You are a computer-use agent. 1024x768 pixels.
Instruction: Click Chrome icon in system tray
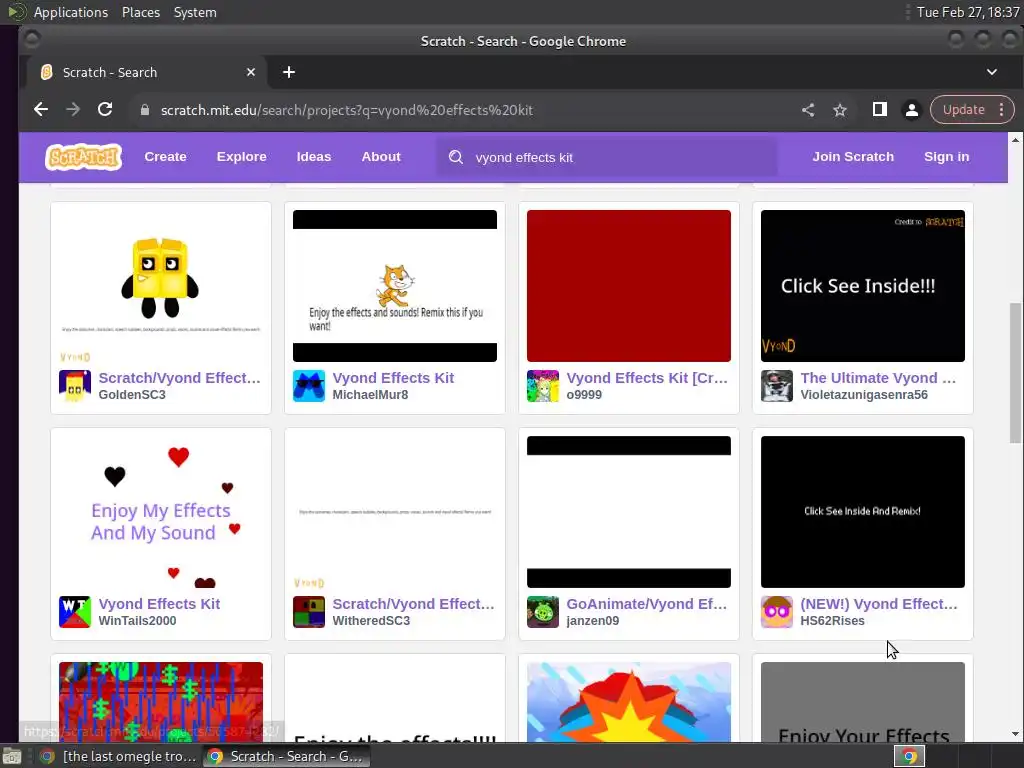tap(909, 756)
